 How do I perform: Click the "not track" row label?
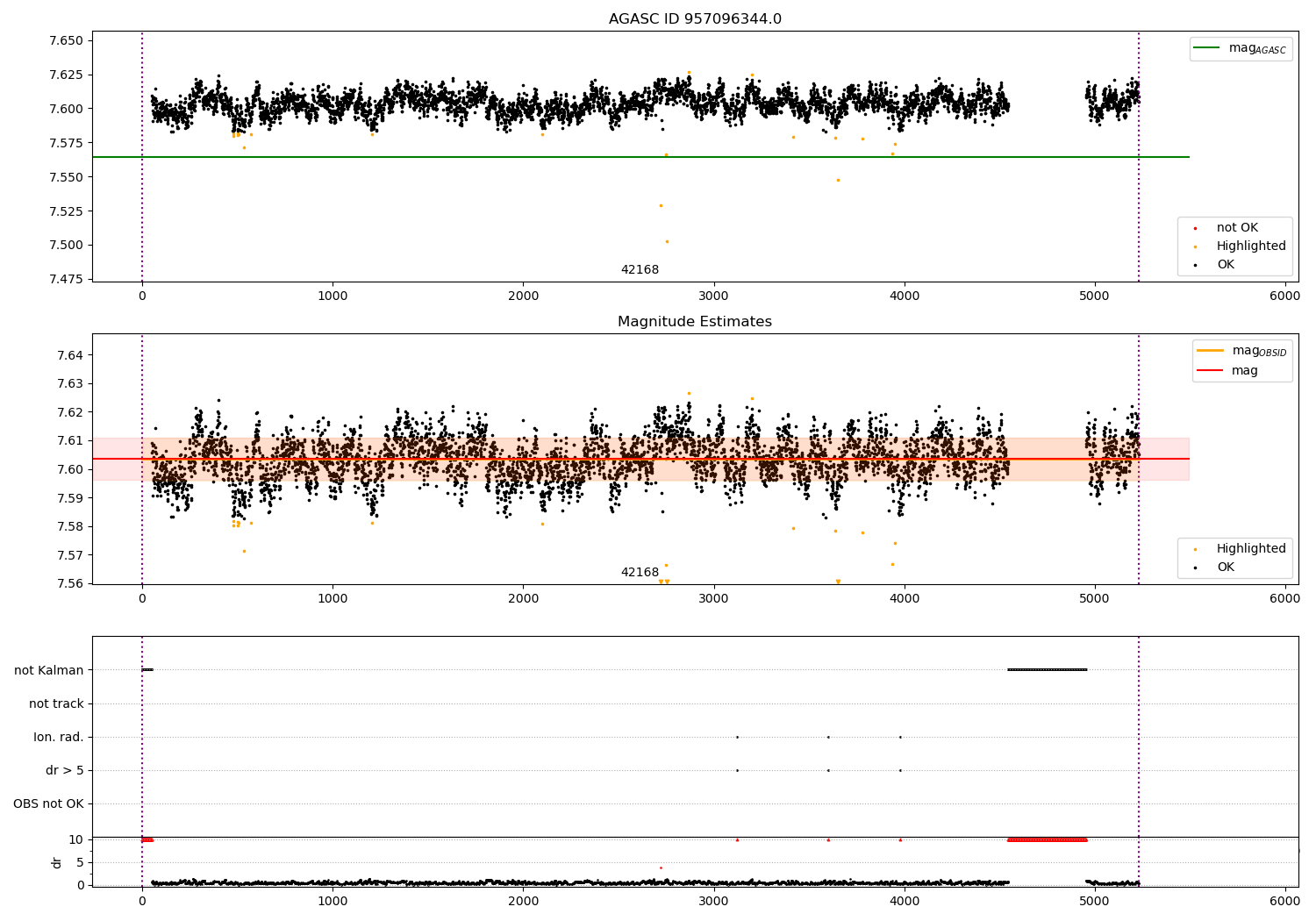[x=56, y=703]
